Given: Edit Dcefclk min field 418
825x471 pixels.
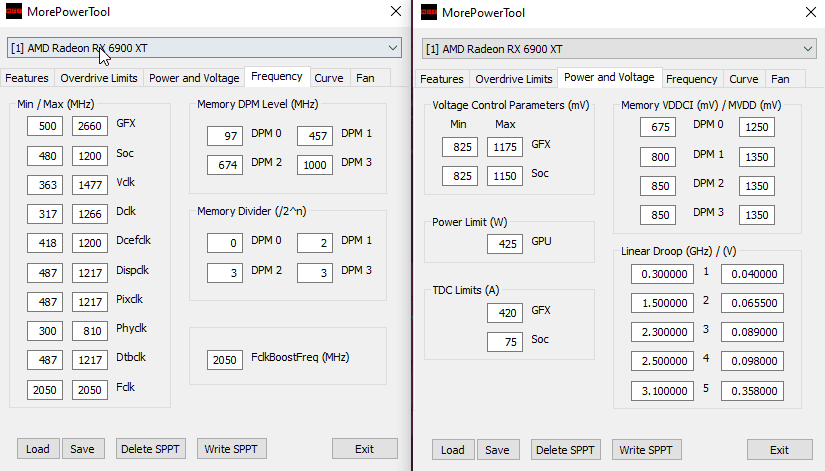Looking at the screenshot, I should point(45,243).
